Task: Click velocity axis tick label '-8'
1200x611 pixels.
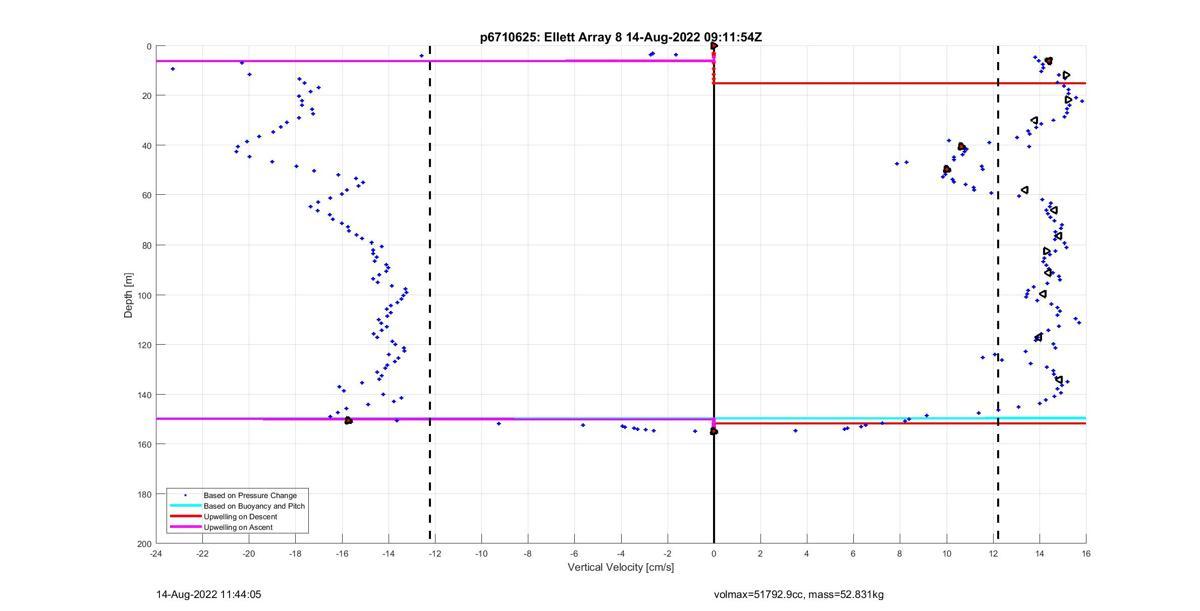Action: click(x=528, y=553)
